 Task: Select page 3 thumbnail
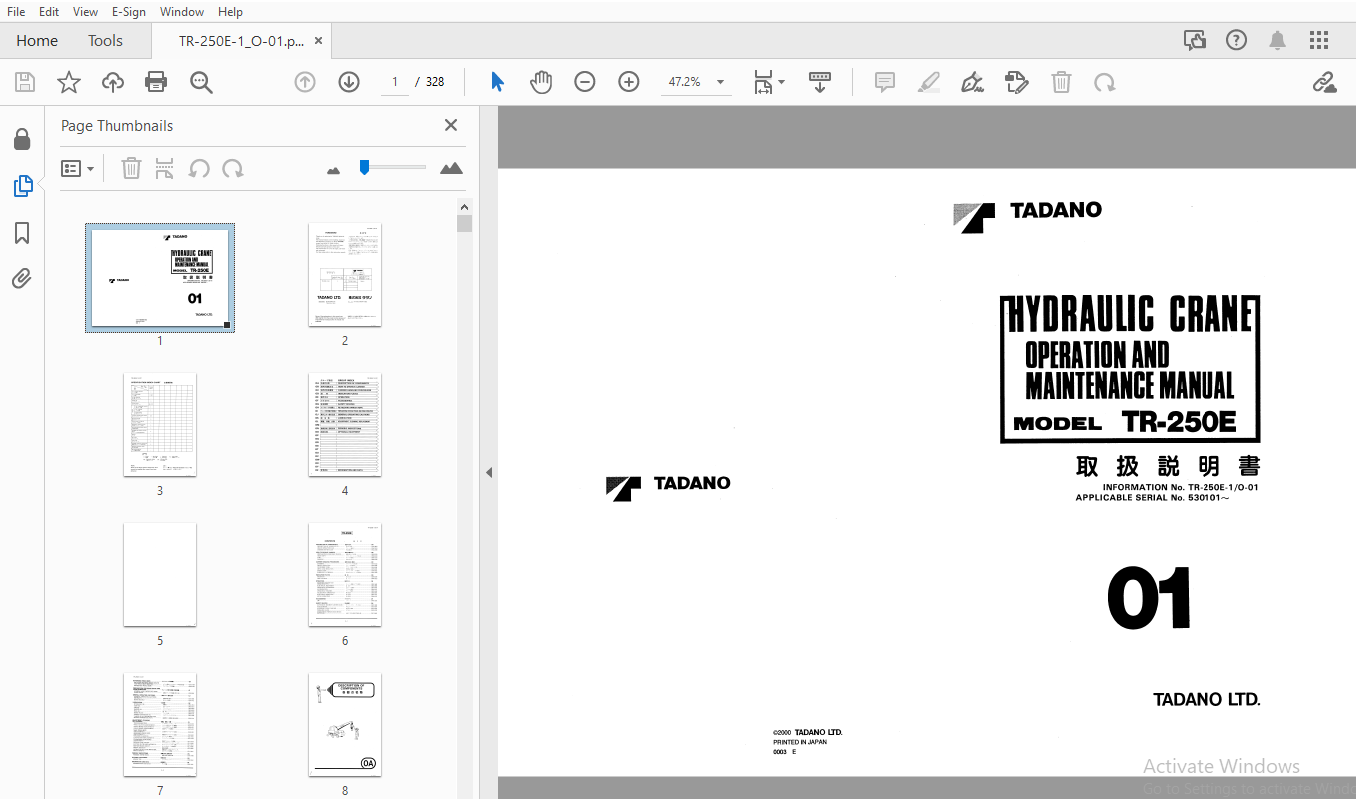tap(160, 425)
